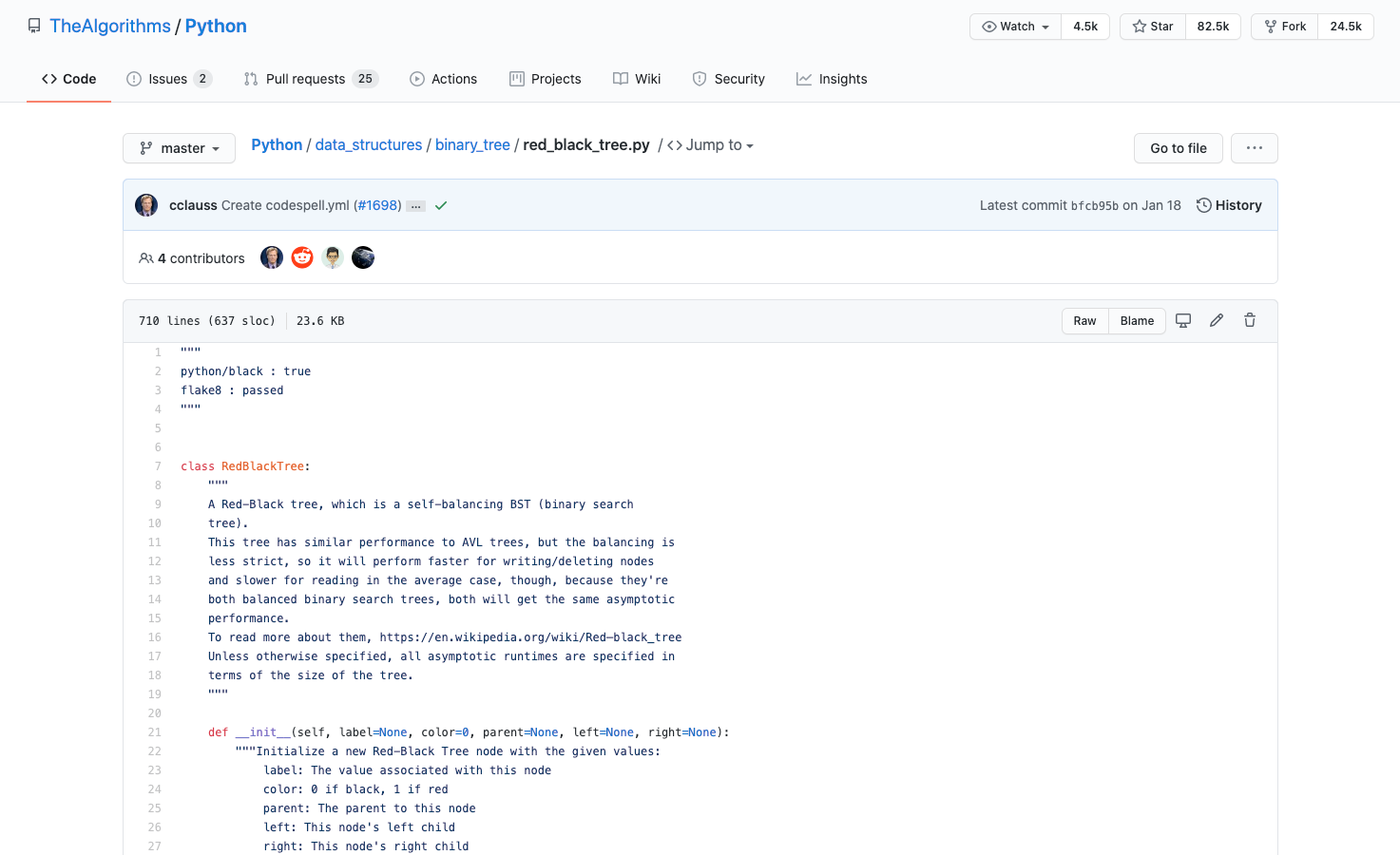Open file in GitHub Desktop icon
The width and height of the screenshot is (1400, 855).
(x=1183, y=321)
